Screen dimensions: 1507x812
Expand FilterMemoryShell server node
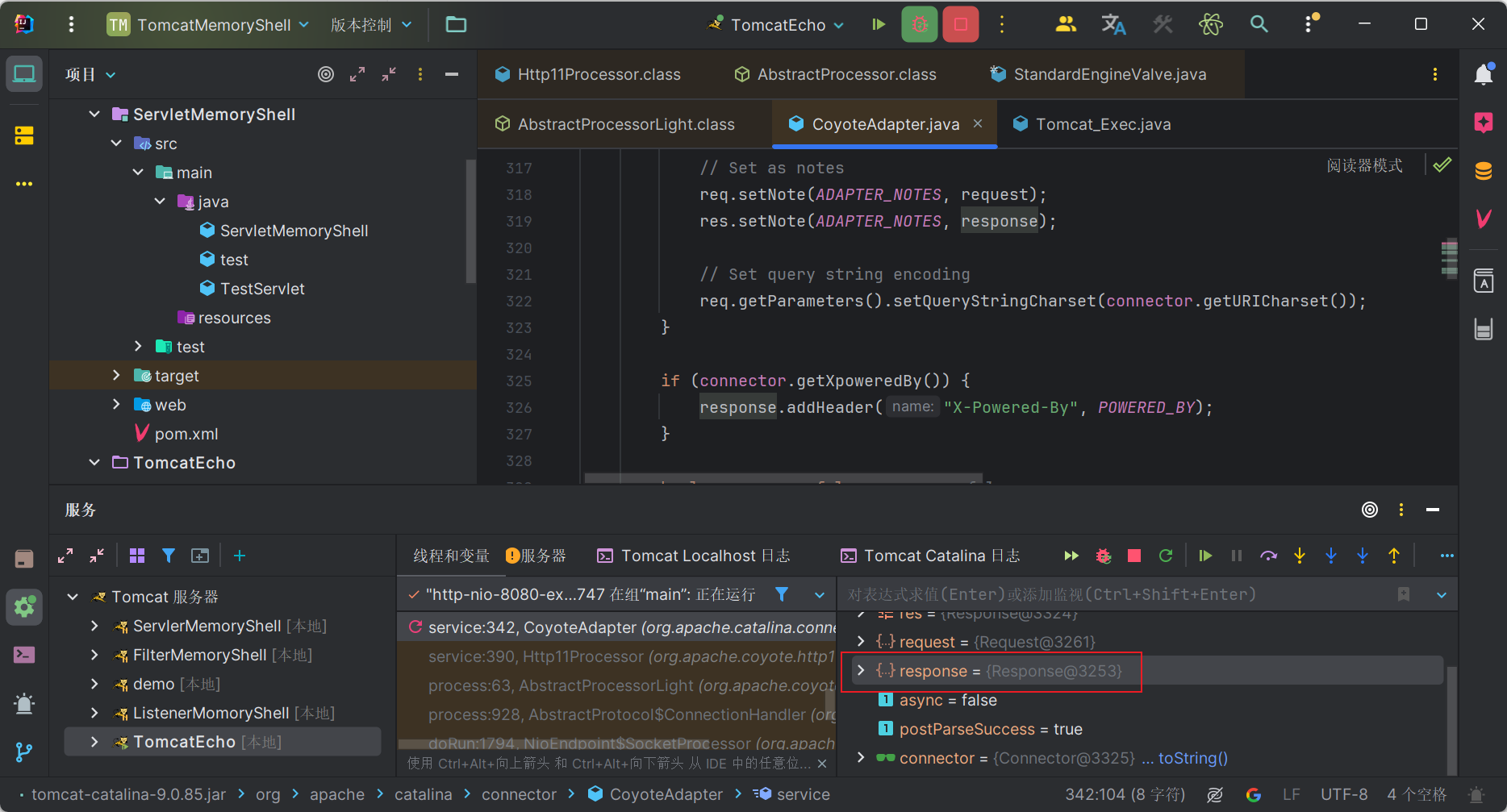(94, 655)
